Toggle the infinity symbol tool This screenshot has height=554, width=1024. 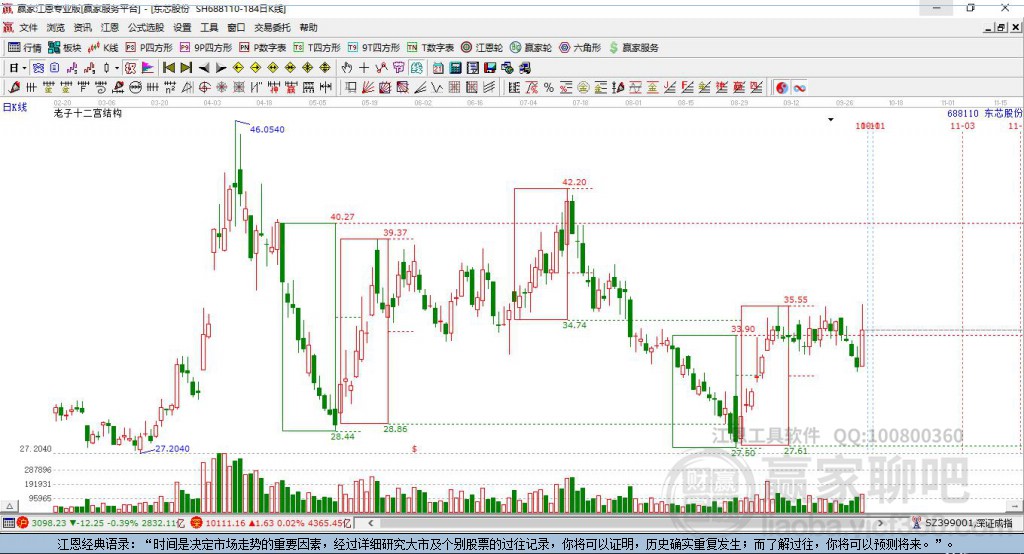[x=799, y=88]
